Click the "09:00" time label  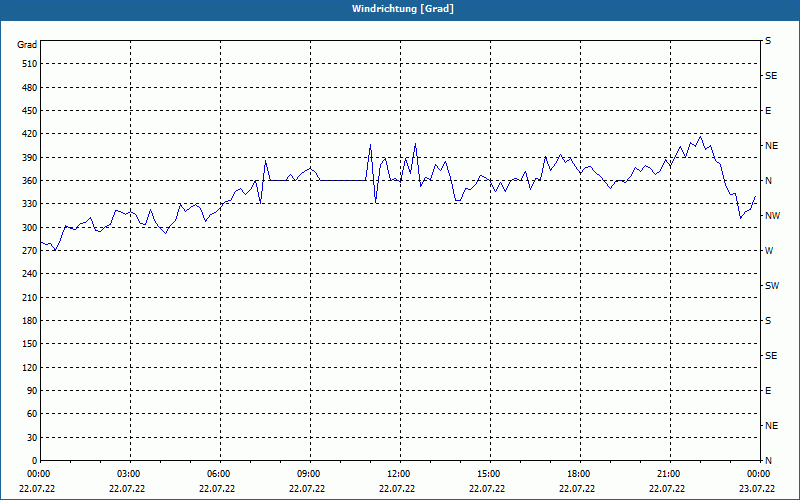pos(309,474)
